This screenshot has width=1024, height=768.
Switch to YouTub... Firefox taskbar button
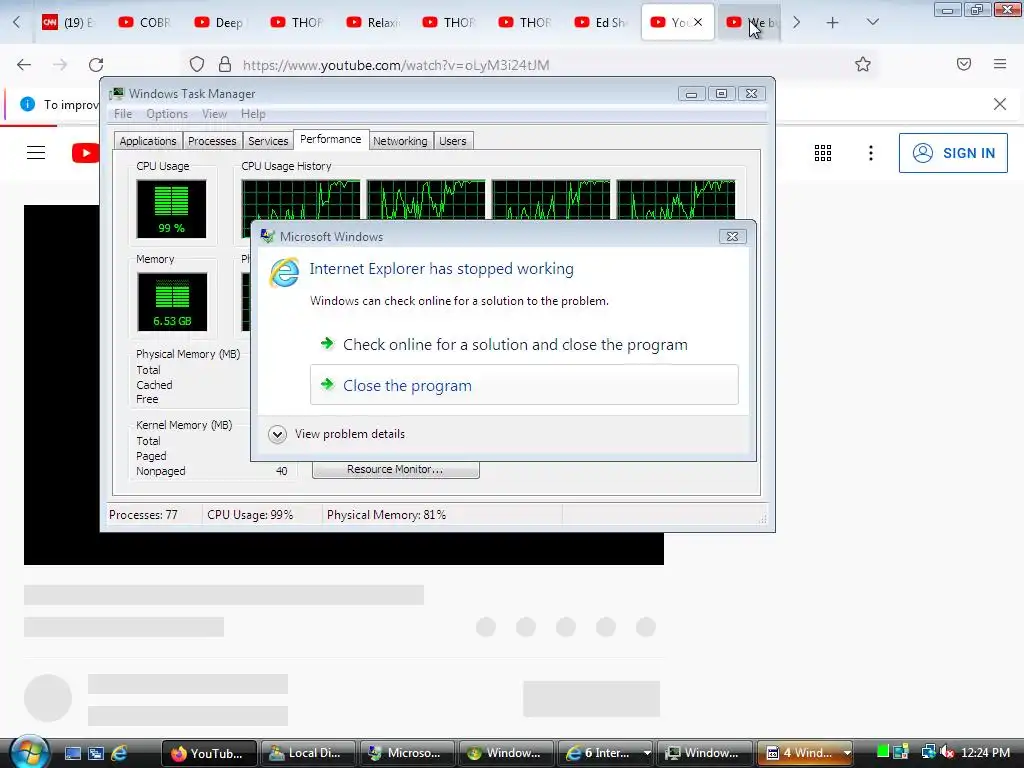(x=208, y=753)
